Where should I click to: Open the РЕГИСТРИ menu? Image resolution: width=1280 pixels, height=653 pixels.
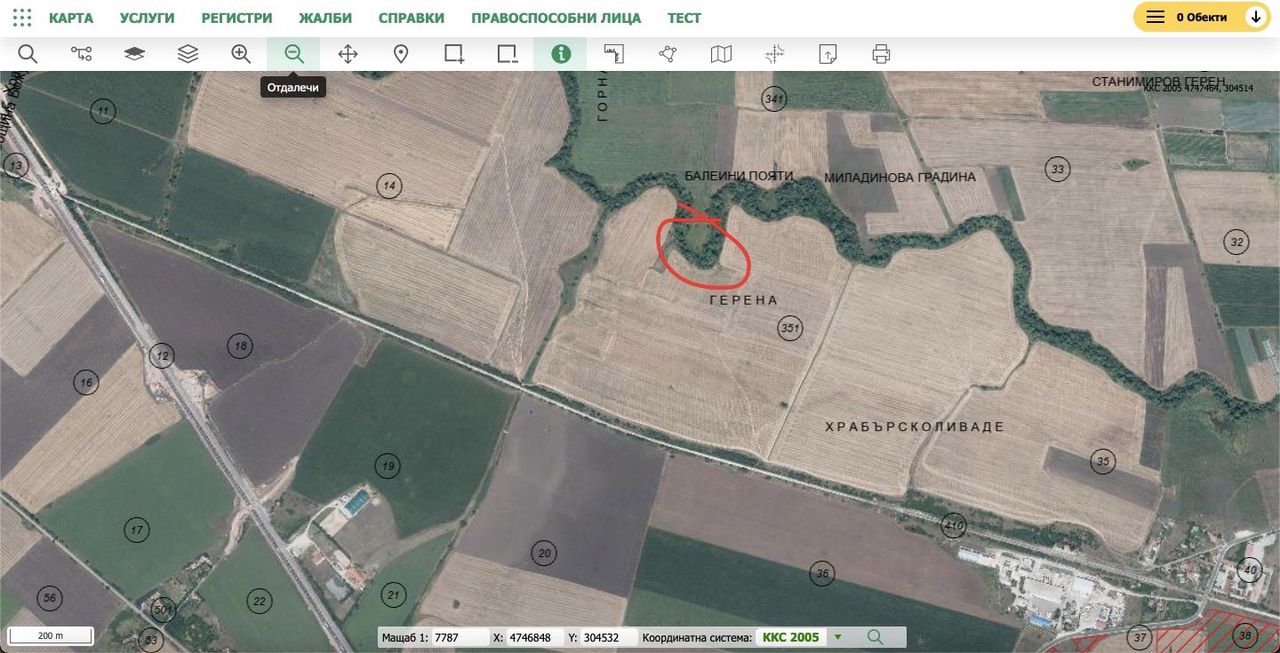coord(236,18)
